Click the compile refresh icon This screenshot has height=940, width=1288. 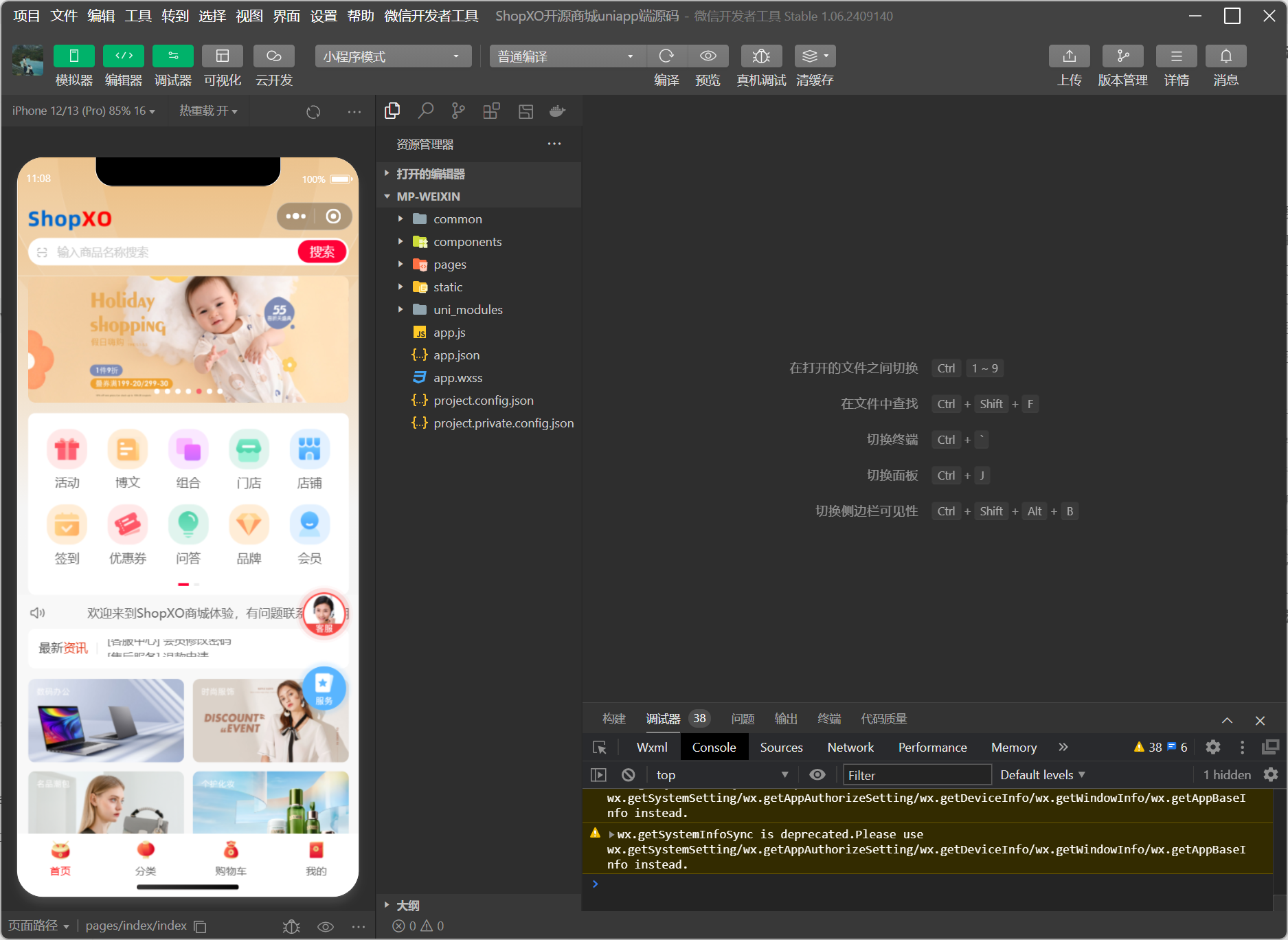tap(666, 56)
